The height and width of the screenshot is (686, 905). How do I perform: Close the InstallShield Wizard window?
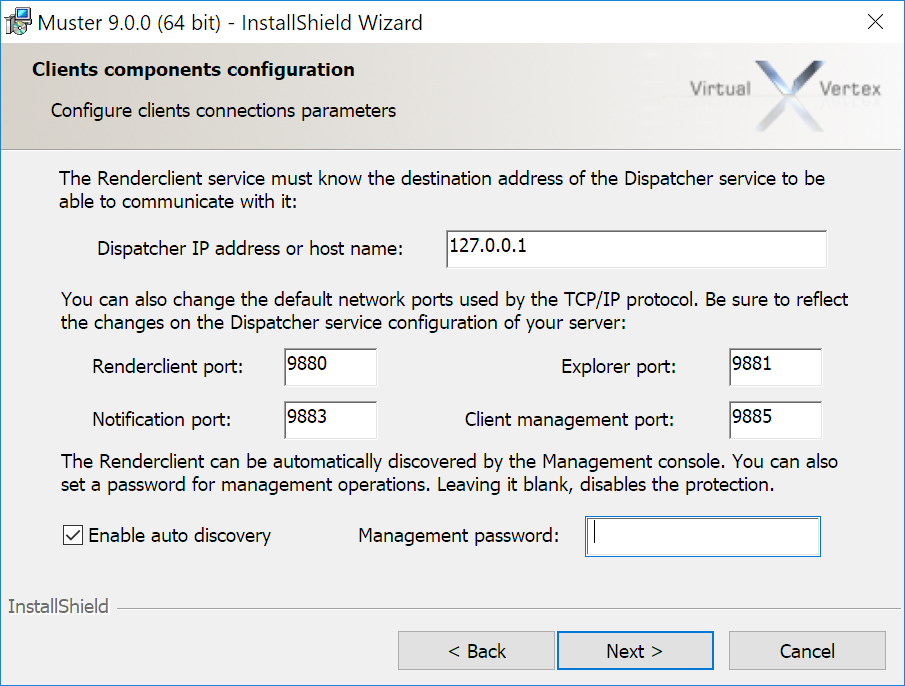875,22
